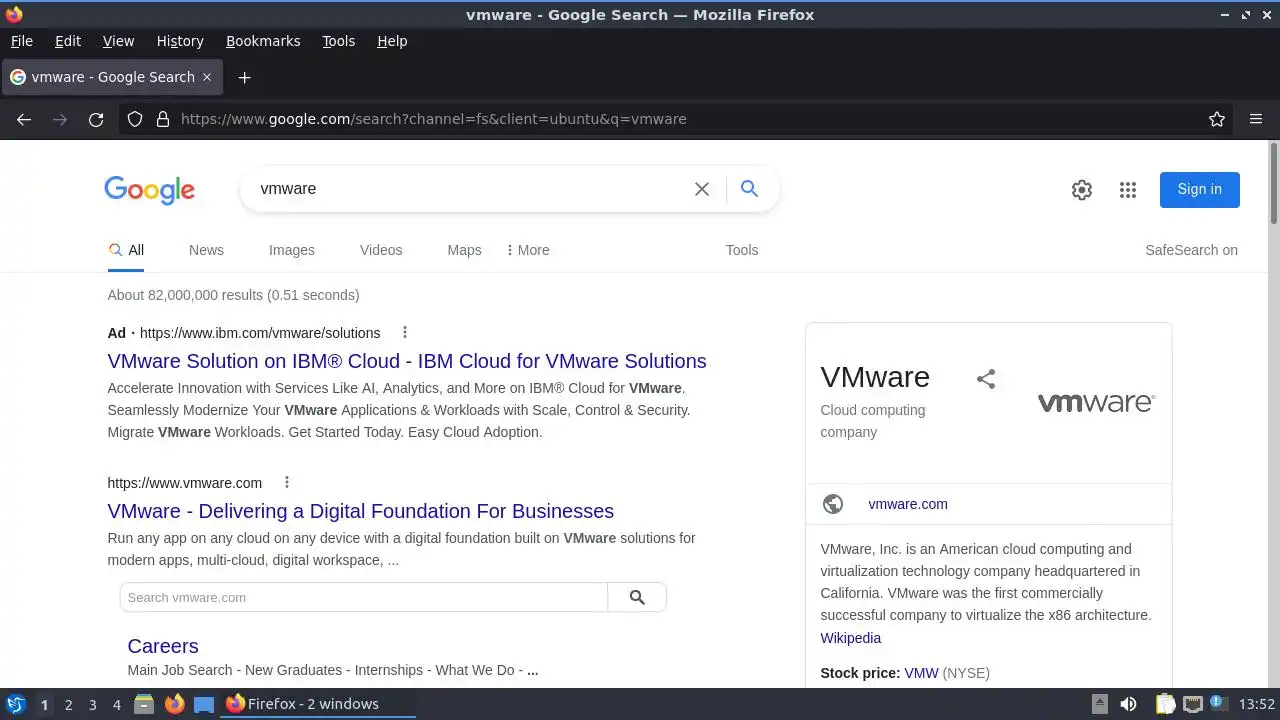Switch to the Images results tab
Screen dimensions: 1280x720
(292, 250)
